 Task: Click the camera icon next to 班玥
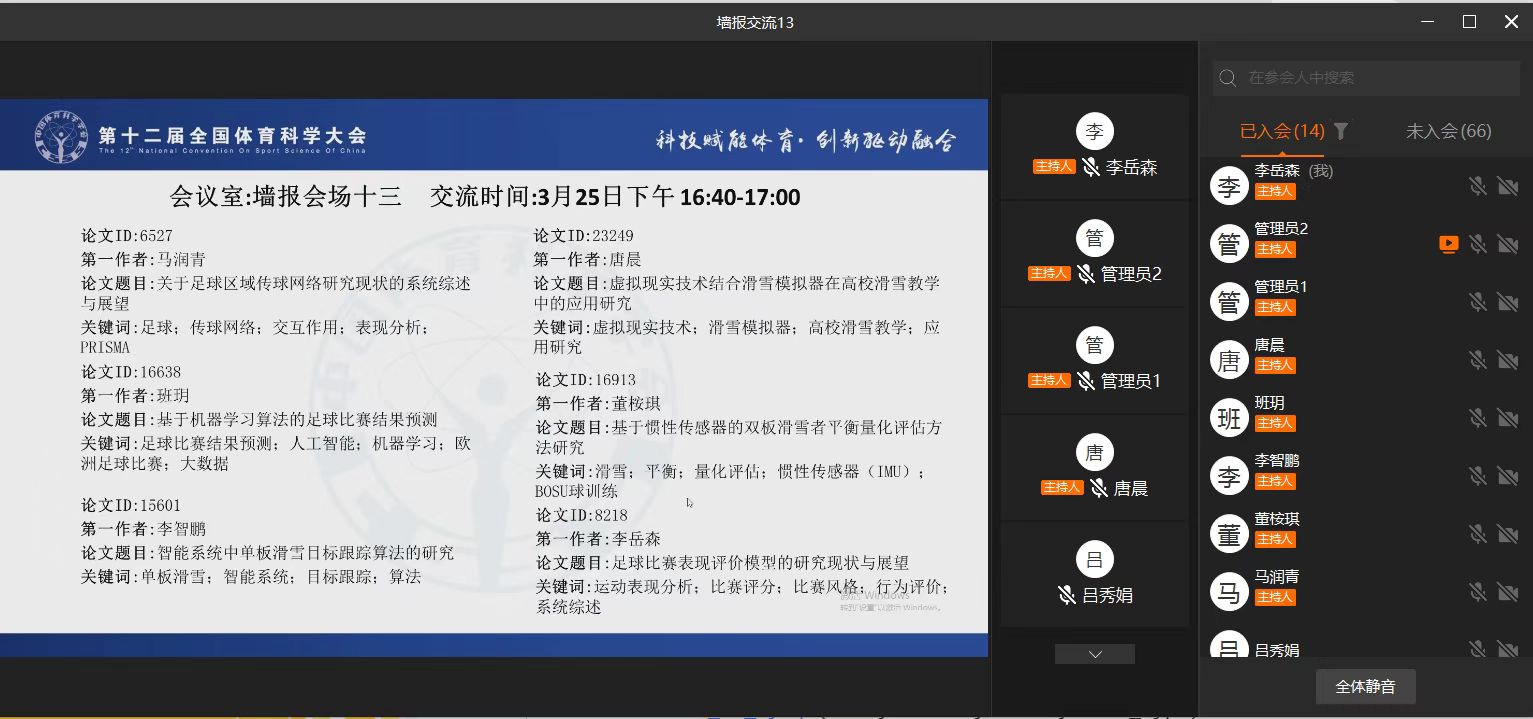tap(1509, 417)
